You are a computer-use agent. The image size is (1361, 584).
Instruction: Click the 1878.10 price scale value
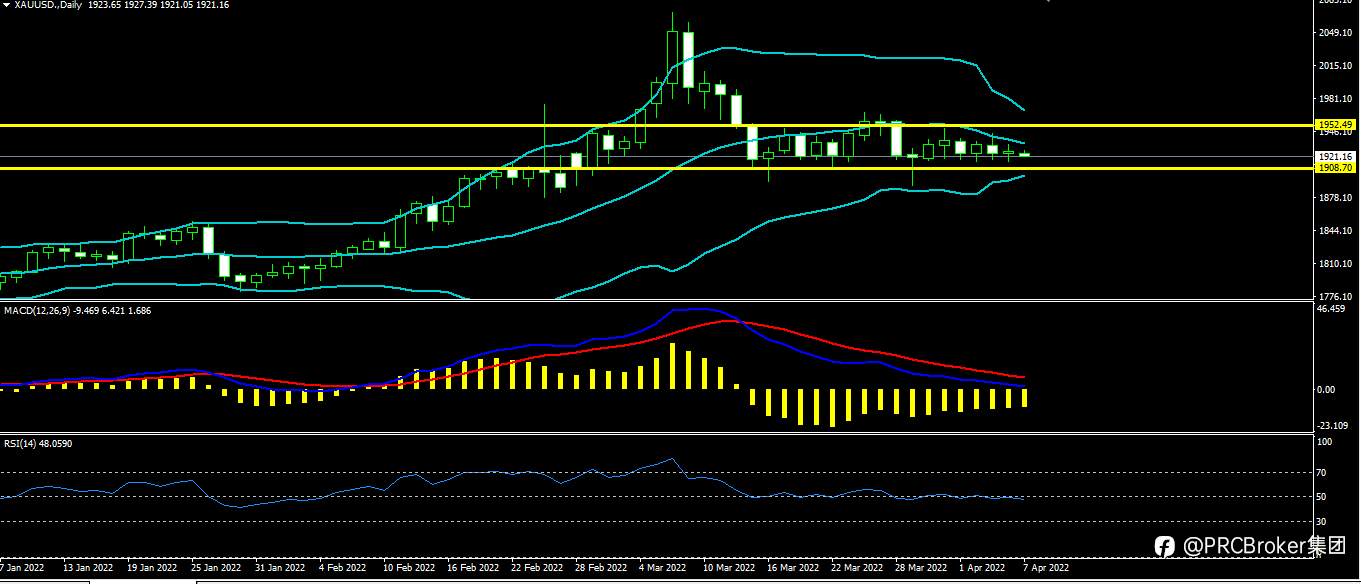[1336, 198]
